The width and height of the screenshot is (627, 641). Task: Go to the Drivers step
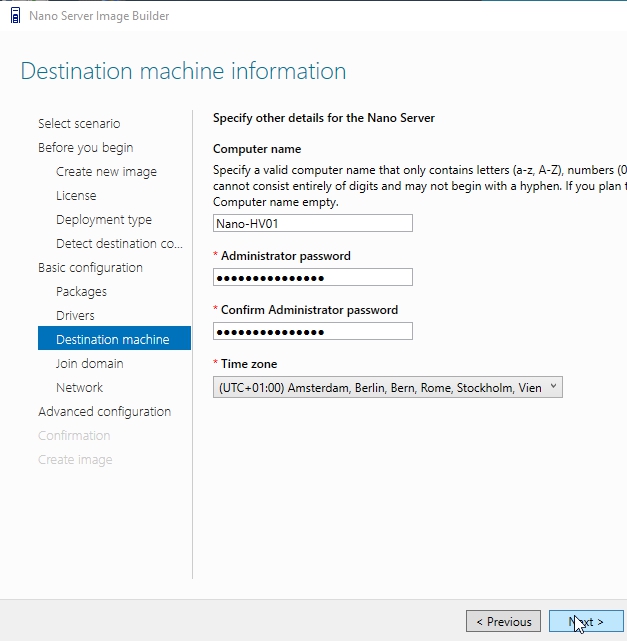(75, 316)
